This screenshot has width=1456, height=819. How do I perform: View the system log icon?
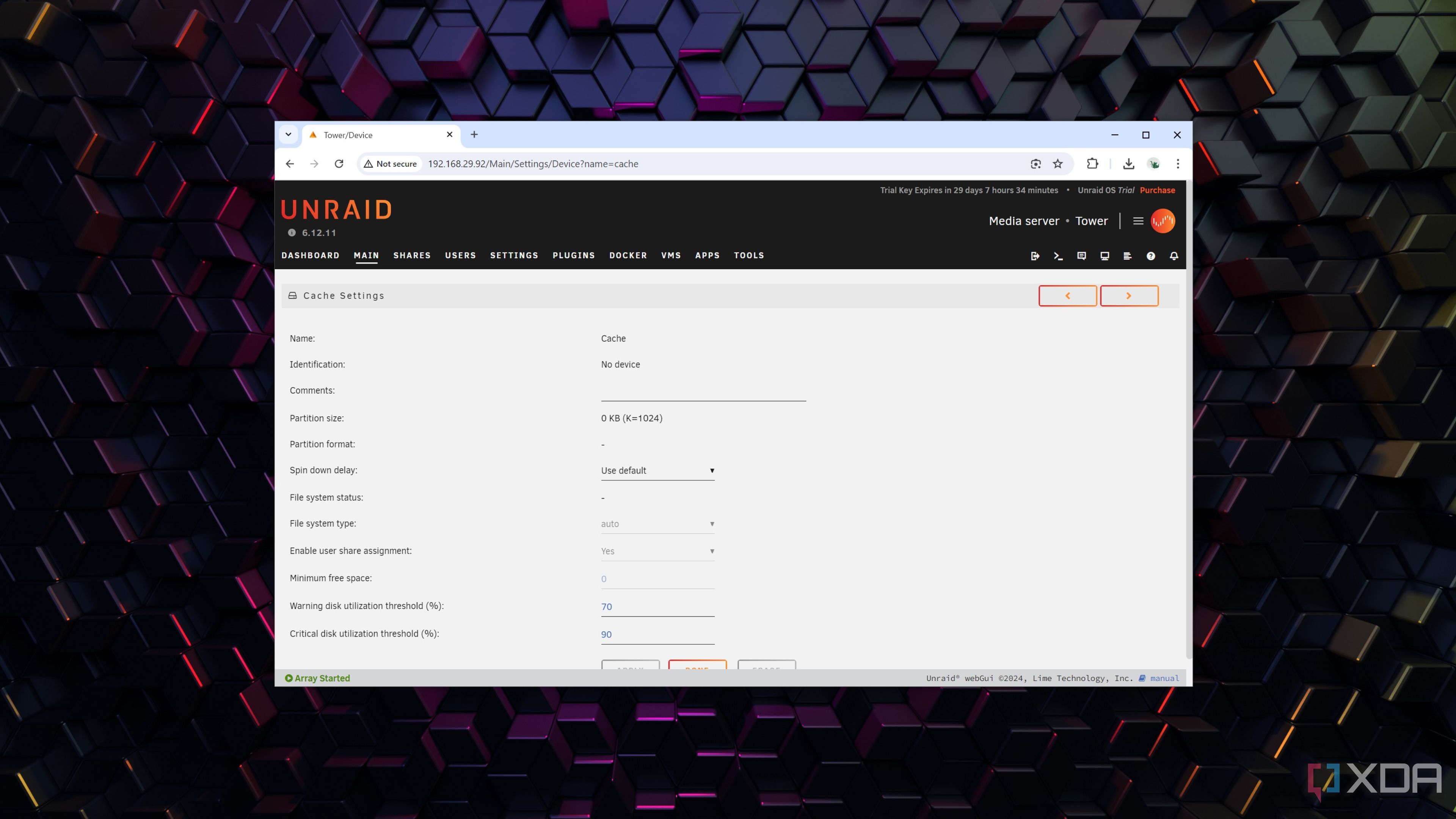pos(1128,256)
